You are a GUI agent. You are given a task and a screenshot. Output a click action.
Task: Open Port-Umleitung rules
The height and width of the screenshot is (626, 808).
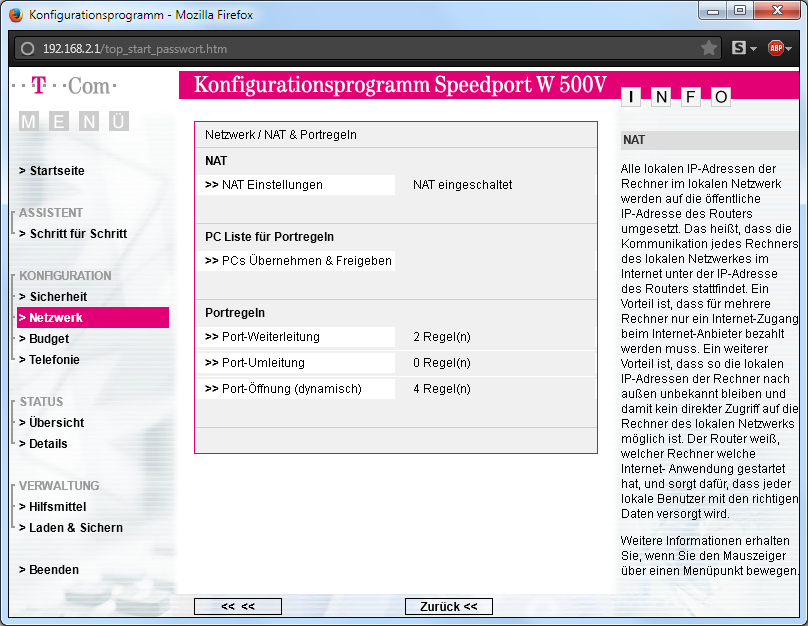pos(295,363)
